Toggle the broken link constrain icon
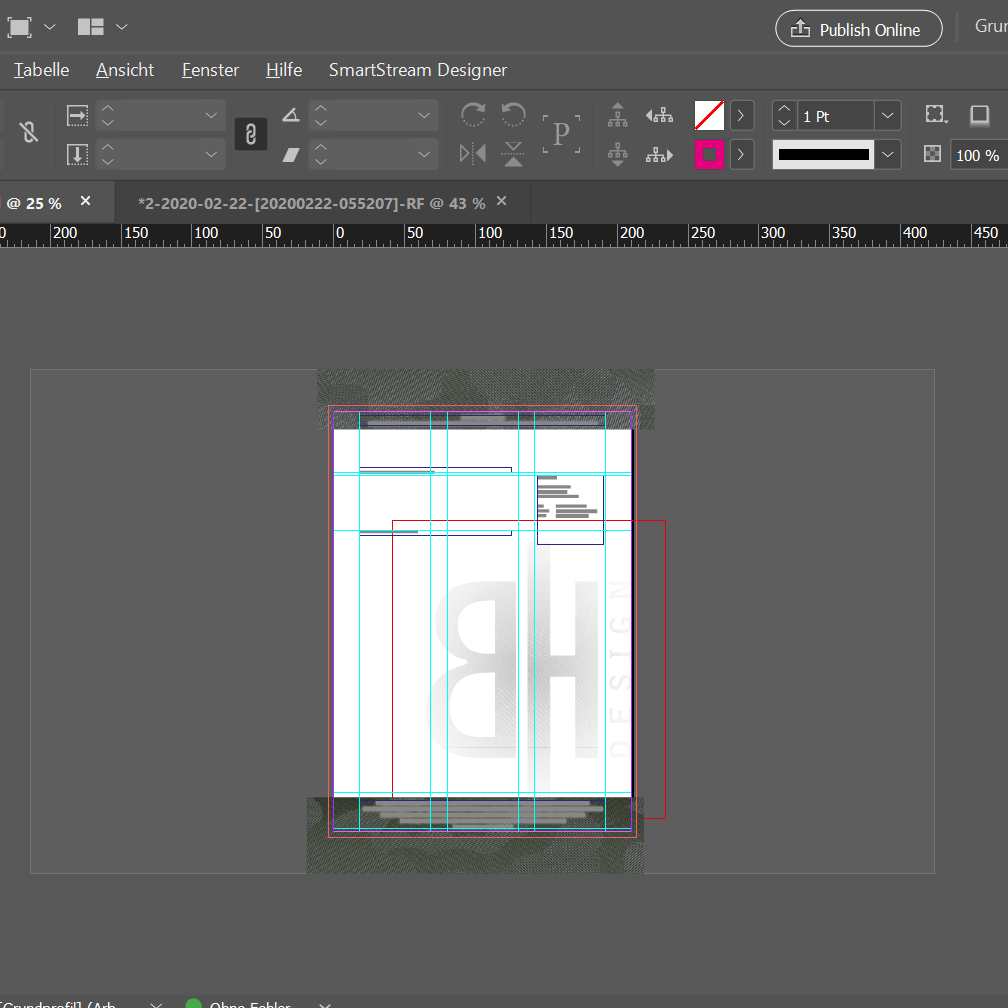Viewport: 1008px width, 1008px height. 29,132
